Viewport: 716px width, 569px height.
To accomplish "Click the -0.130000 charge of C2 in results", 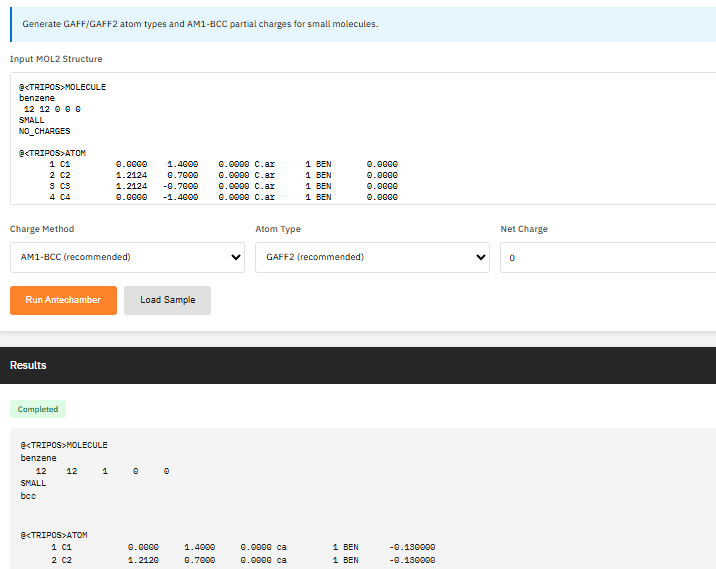I will click(412, 560).
